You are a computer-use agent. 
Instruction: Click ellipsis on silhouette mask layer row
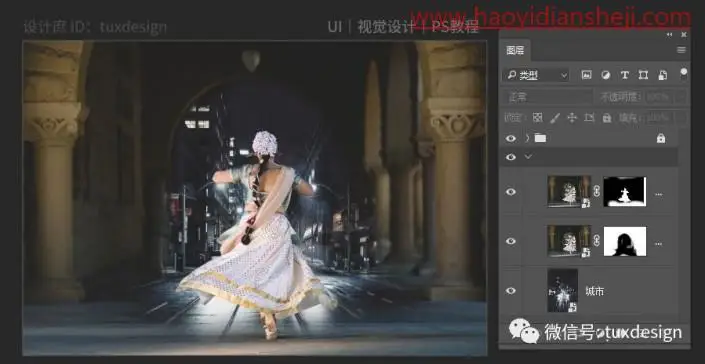click(x=659, y=244)
